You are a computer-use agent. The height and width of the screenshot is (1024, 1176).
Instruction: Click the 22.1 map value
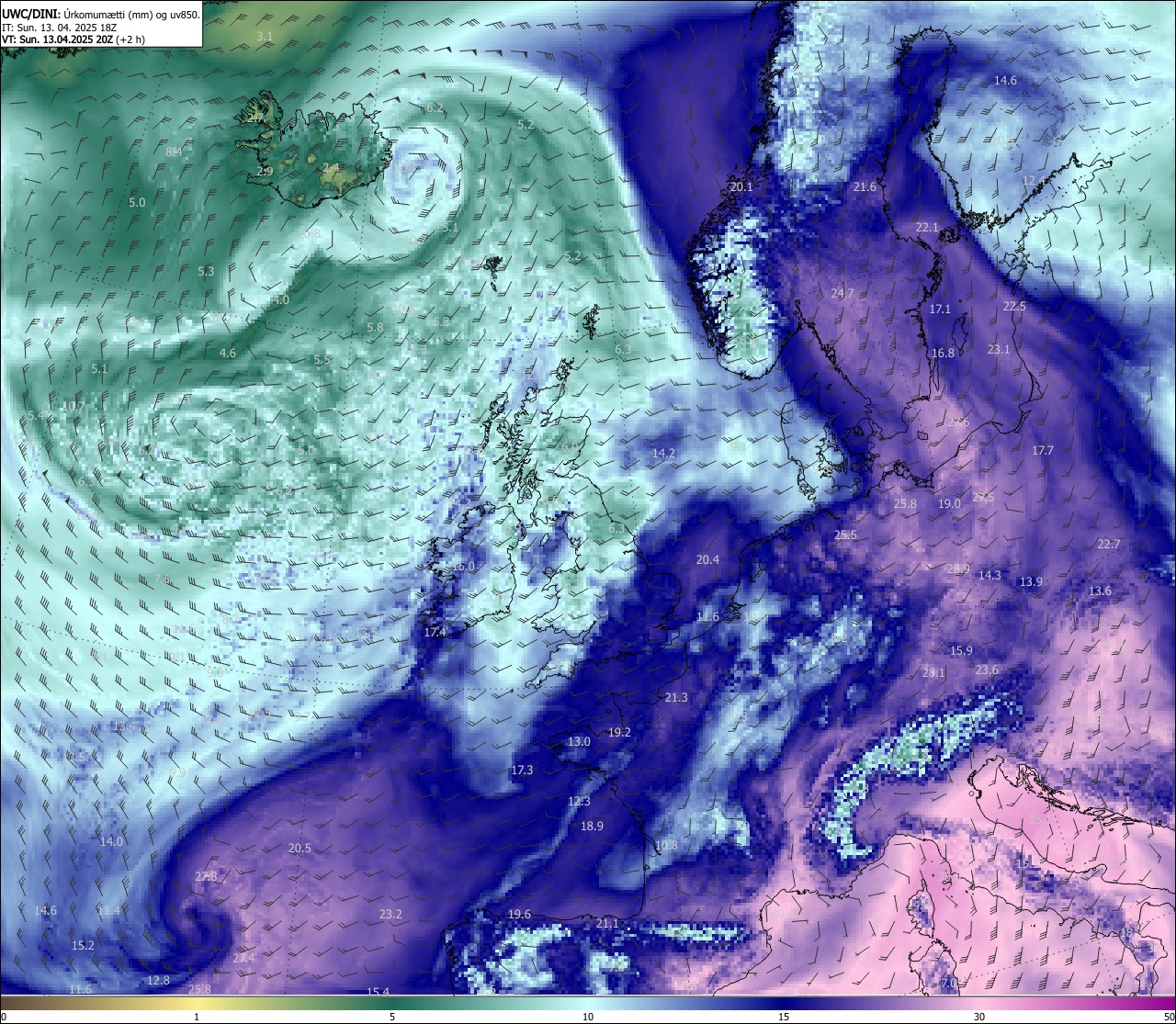[x=927, y=227]
